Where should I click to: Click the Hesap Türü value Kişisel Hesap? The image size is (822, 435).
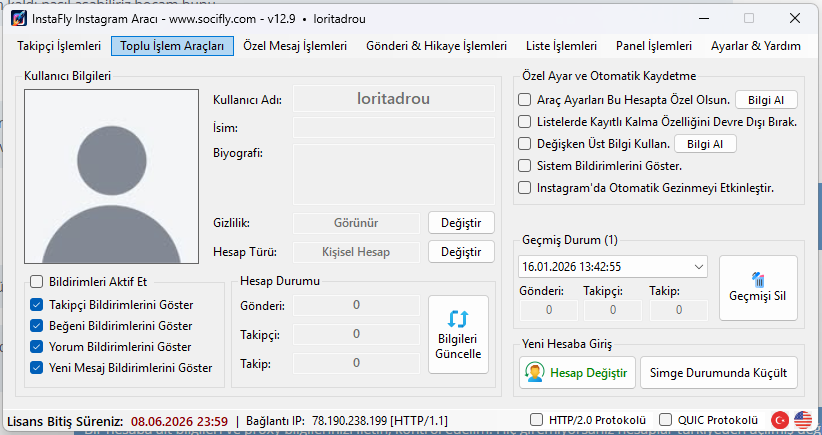[356, 252]
